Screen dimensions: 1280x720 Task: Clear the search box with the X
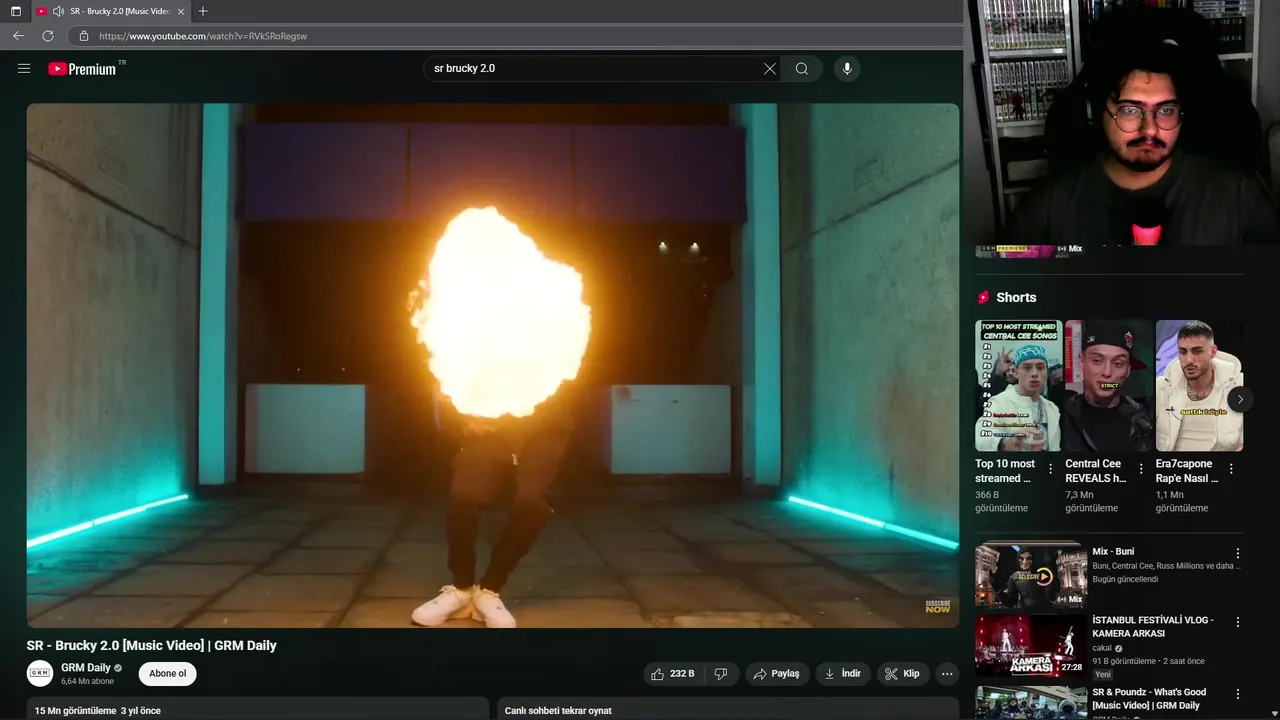[x=769, y=68]
